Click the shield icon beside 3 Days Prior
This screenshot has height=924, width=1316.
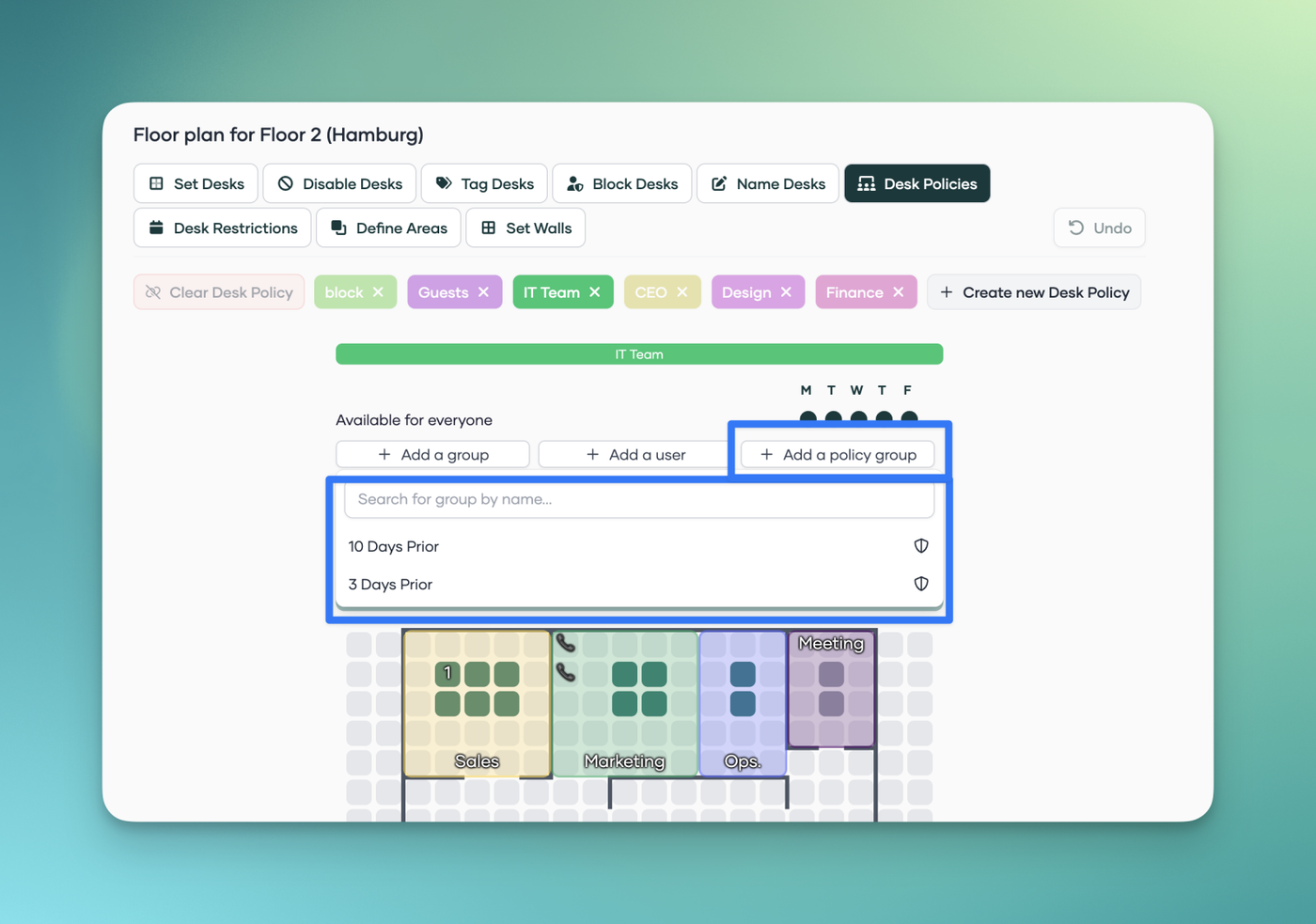(920, 584)
